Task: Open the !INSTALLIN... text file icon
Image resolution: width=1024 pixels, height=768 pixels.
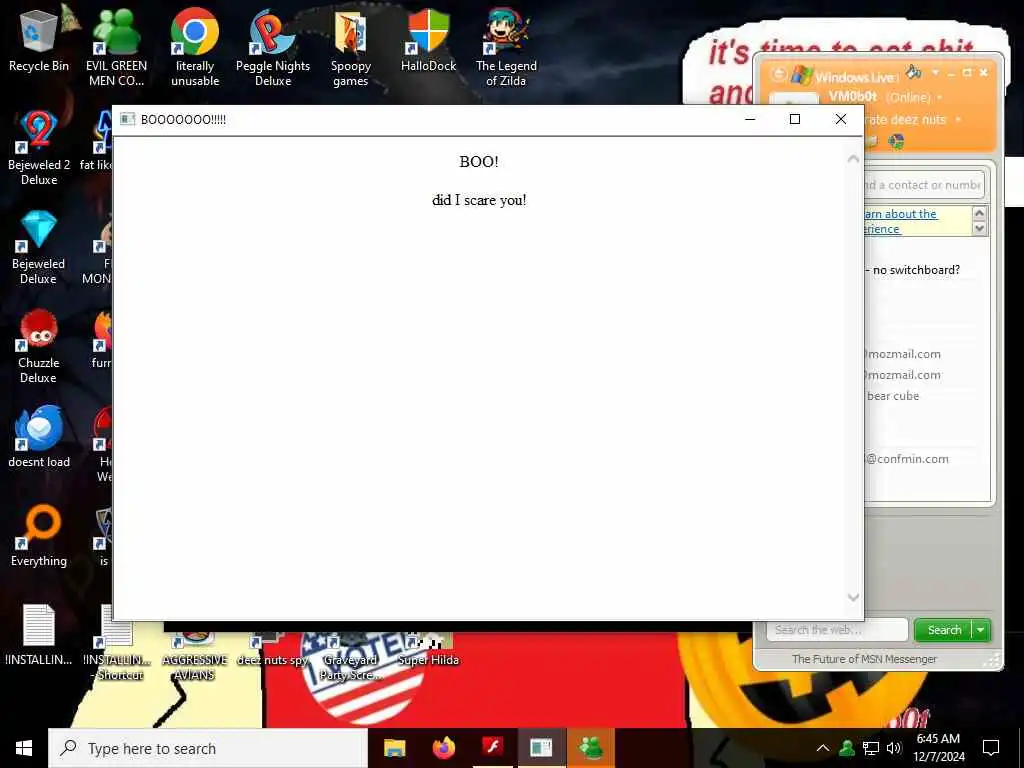Action: 39,633
